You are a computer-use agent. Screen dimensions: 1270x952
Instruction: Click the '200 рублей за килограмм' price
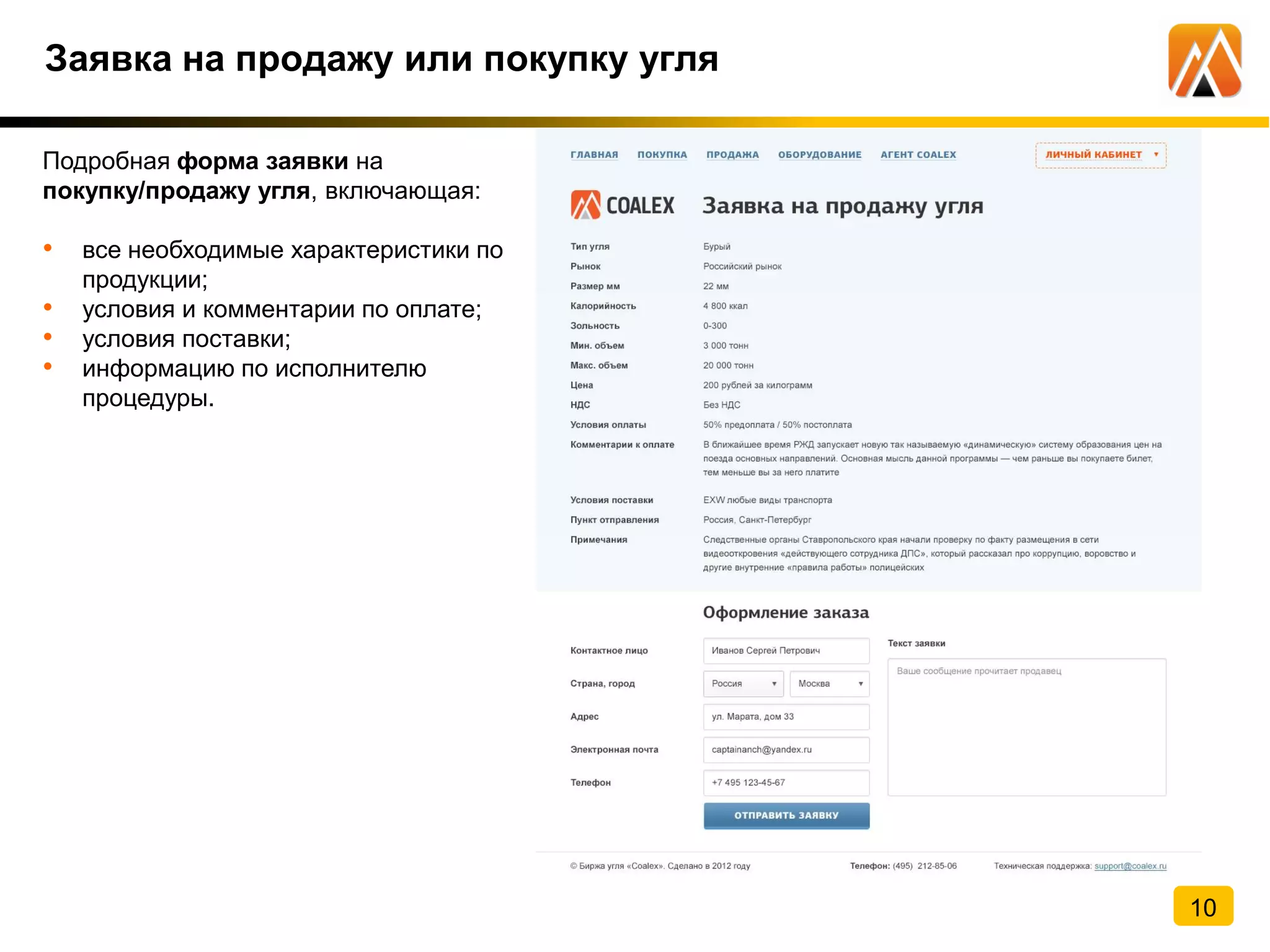(758, 386)
